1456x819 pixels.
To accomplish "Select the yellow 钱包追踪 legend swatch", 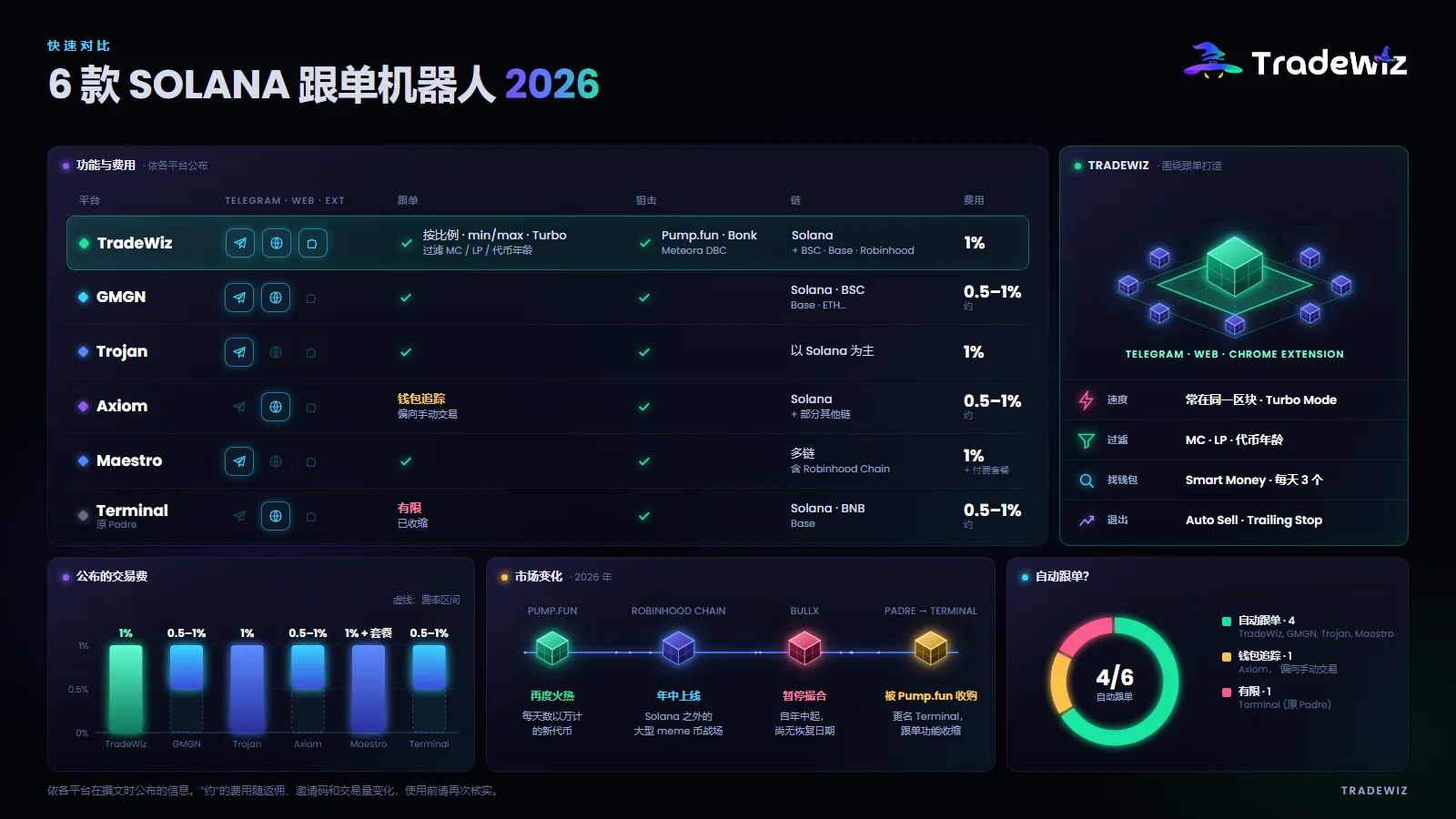I will [x=1227, y=656].
